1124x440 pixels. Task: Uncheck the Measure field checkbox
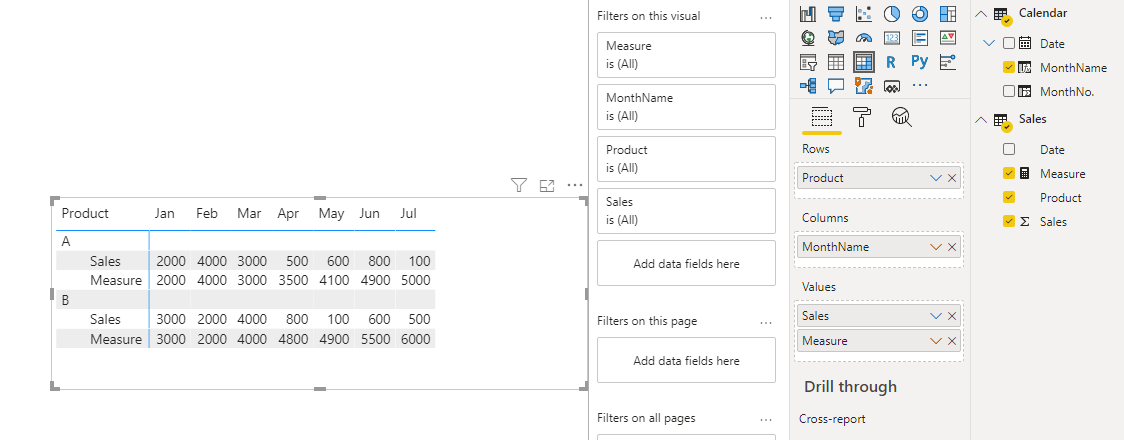(1009, 173)
